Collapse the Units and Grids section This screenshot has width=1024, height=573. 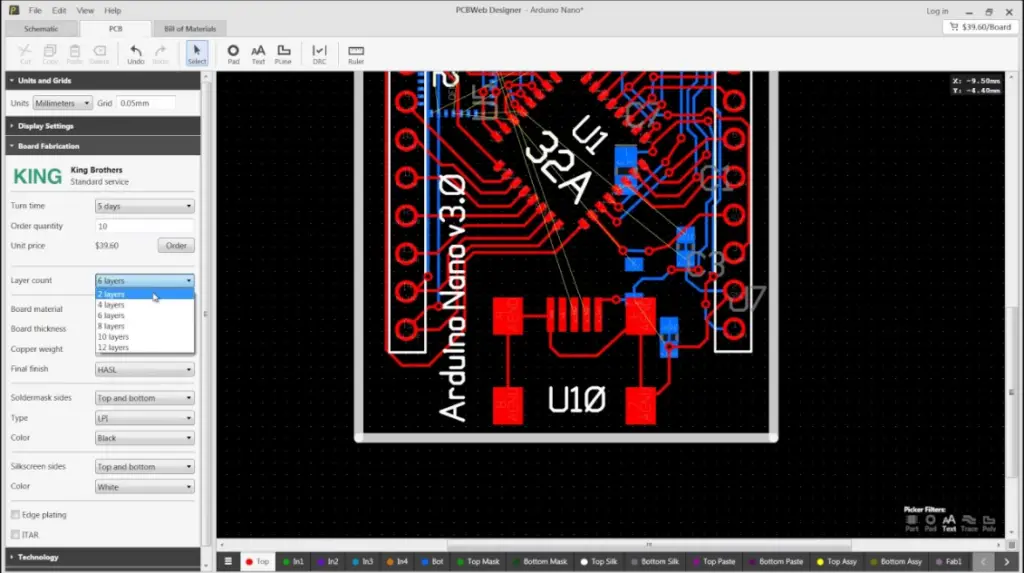103,80
